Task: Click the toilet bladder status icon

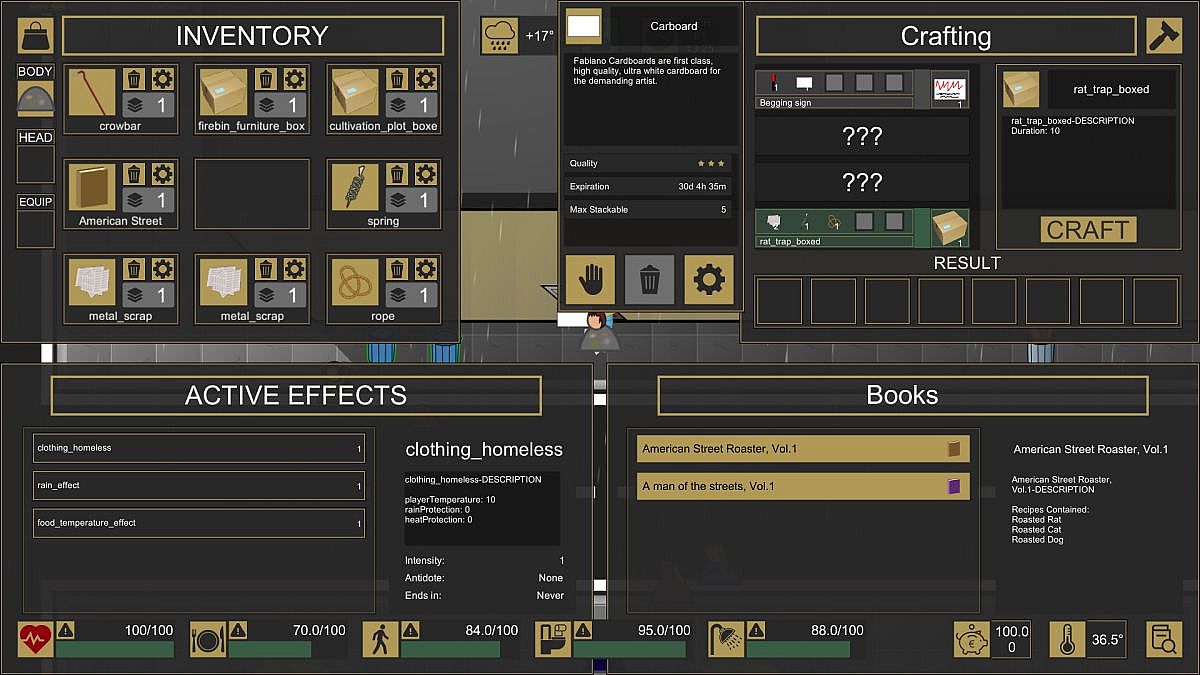Action: point(552,639)
